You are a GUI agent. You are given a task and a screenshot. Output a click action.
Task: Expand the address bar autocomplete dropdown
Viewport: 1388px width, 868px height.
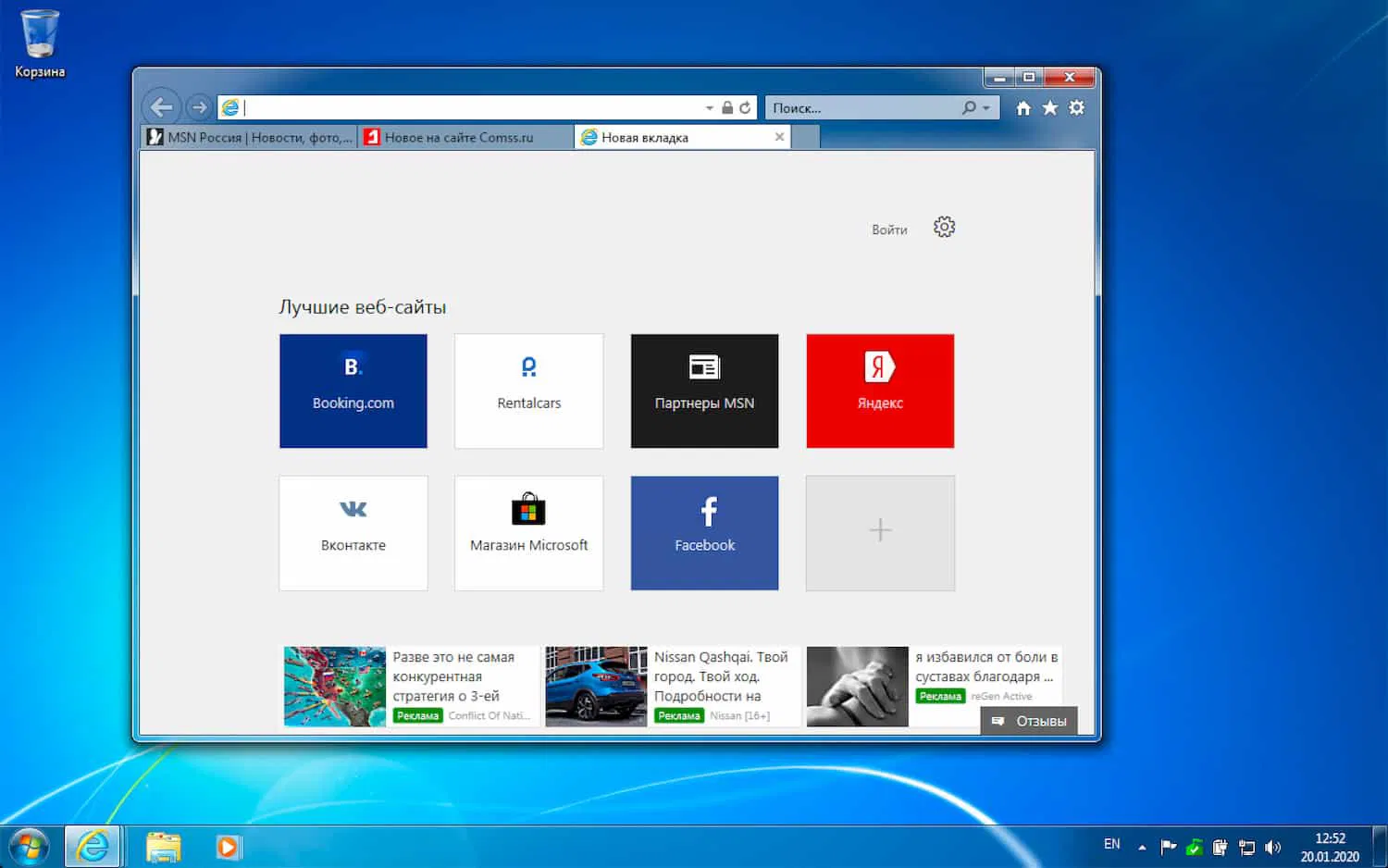pos(709,107)
